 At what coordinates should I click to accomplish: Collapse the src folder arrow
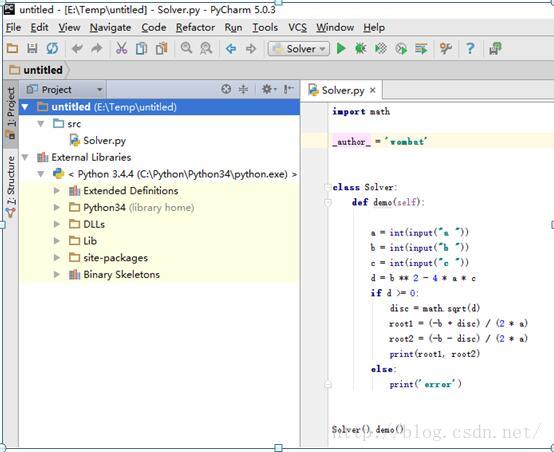coord(41,124)
